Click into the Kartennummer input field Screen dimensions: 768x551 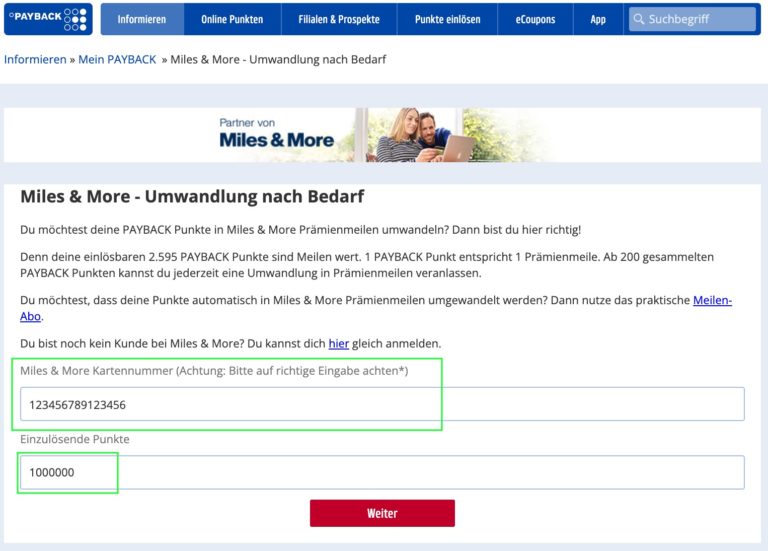click(382, 405)
